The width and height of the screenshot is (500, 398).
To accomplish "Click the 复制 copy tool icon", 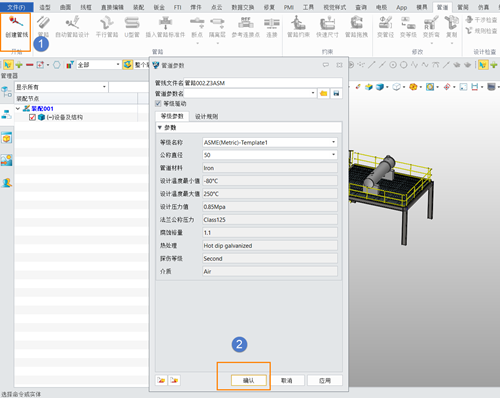I will pos(452,23).
